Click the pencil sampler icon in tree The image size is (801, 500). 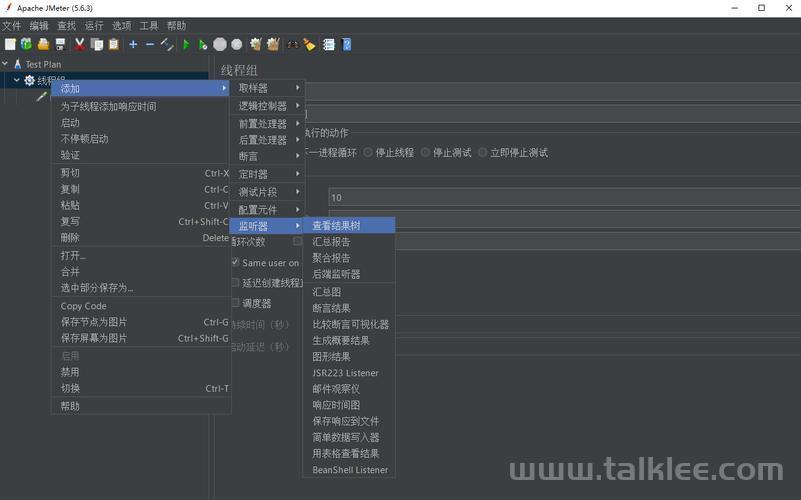coord(41,97)
